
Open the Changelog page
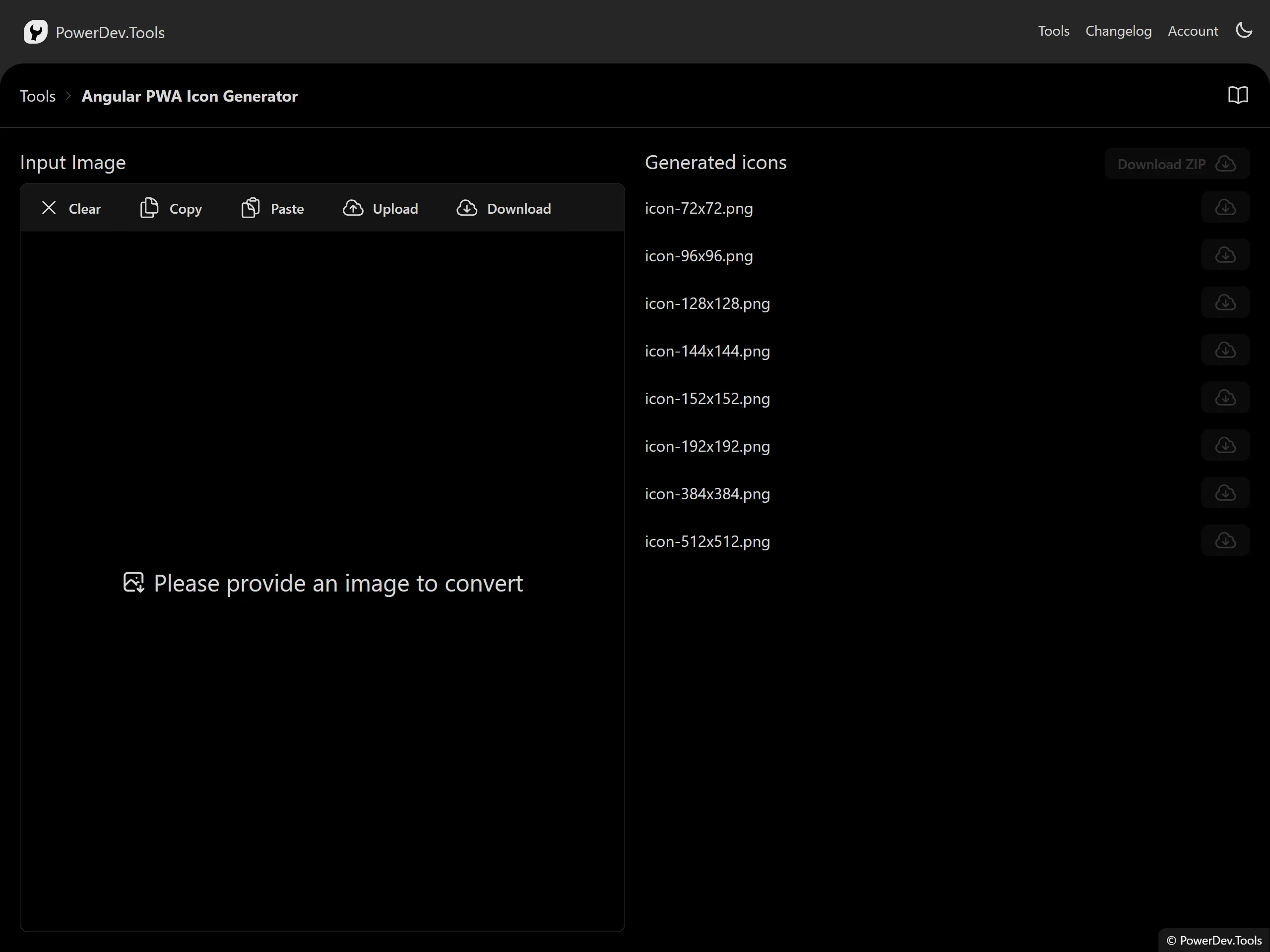tap(1118, 31)
